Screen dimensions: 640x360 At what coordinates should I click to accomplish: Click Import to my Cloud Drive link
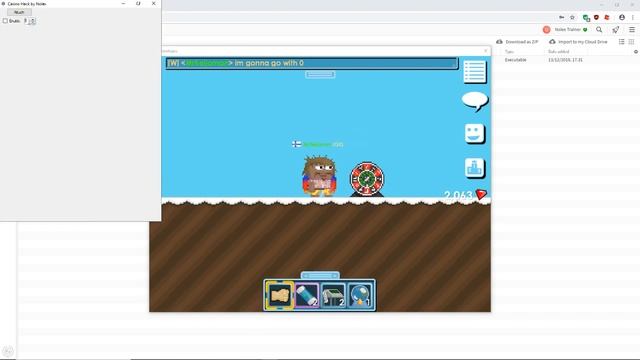(578, 42)
